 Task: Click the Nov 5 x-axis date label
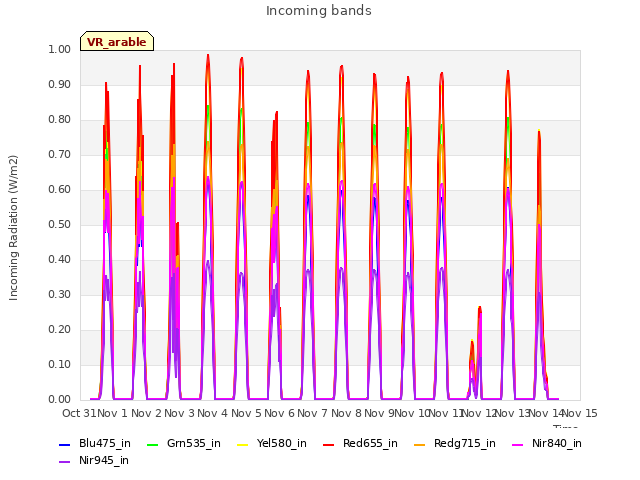tap(246, 413)
